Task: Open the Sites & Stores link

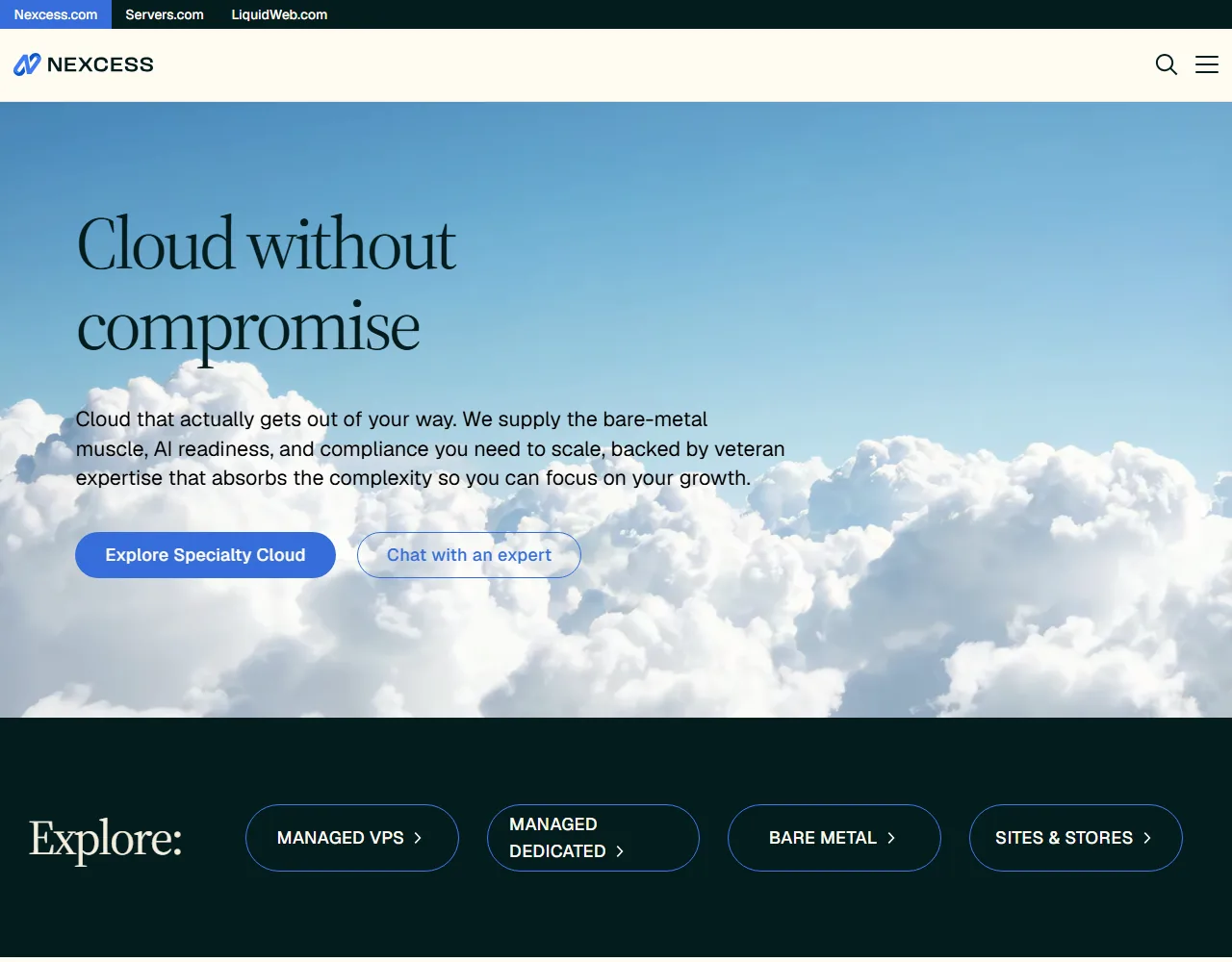Action: pos(1076,838)
